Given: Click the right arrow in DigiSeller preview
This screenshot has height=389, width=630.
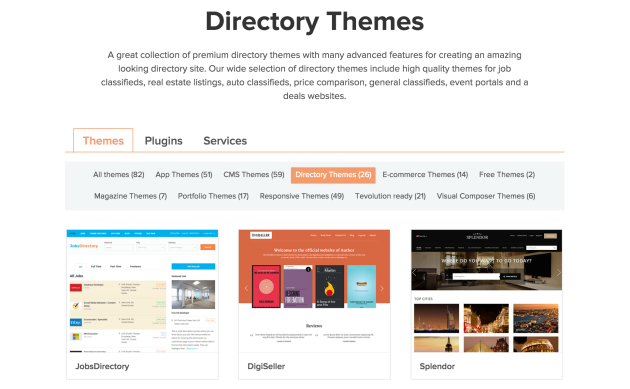Looking at the screenshot, I should click(x=382, y=288).
